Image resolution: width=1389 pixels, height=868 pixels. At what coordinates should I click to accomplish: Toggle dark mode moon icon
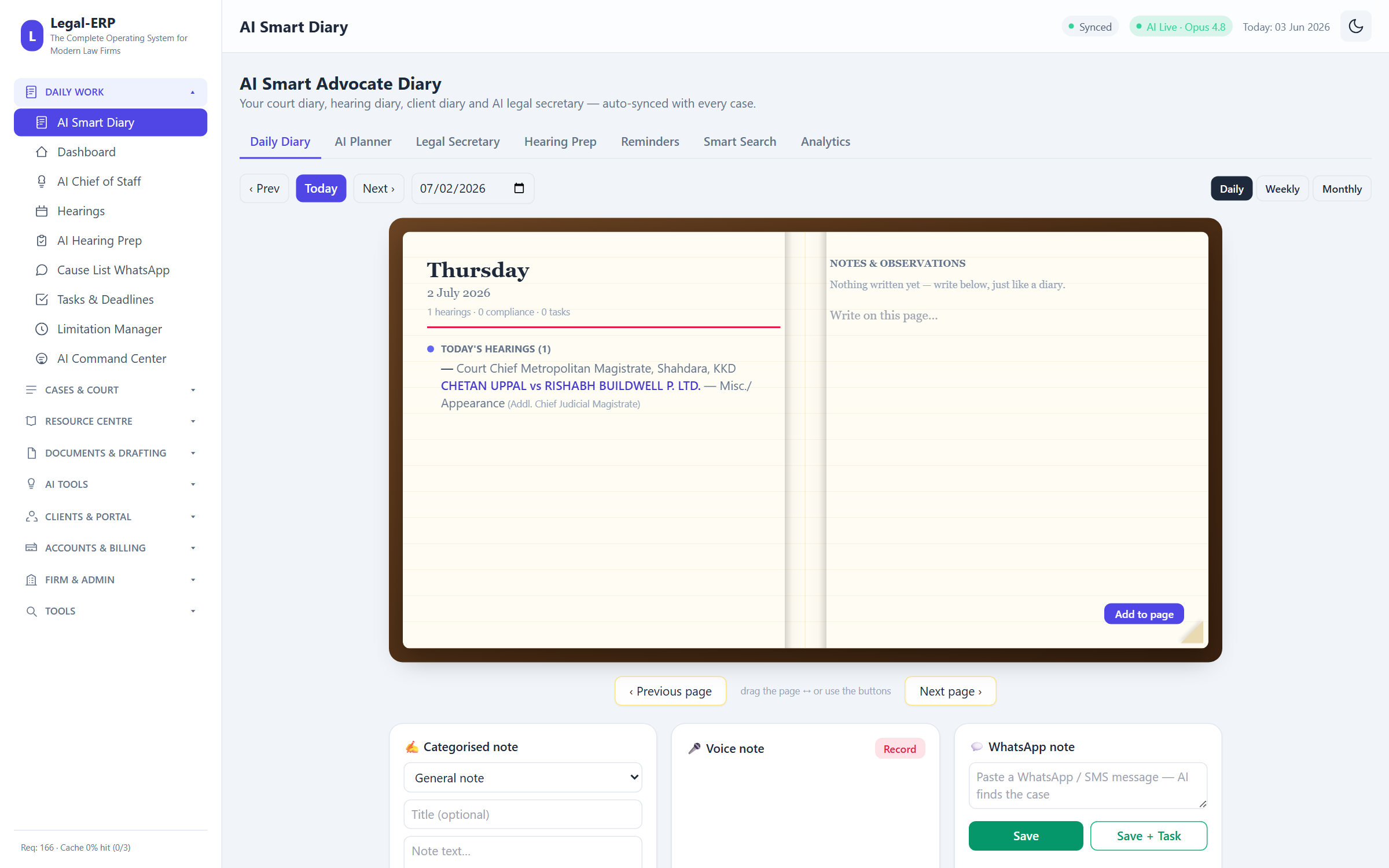point(1355,27)
